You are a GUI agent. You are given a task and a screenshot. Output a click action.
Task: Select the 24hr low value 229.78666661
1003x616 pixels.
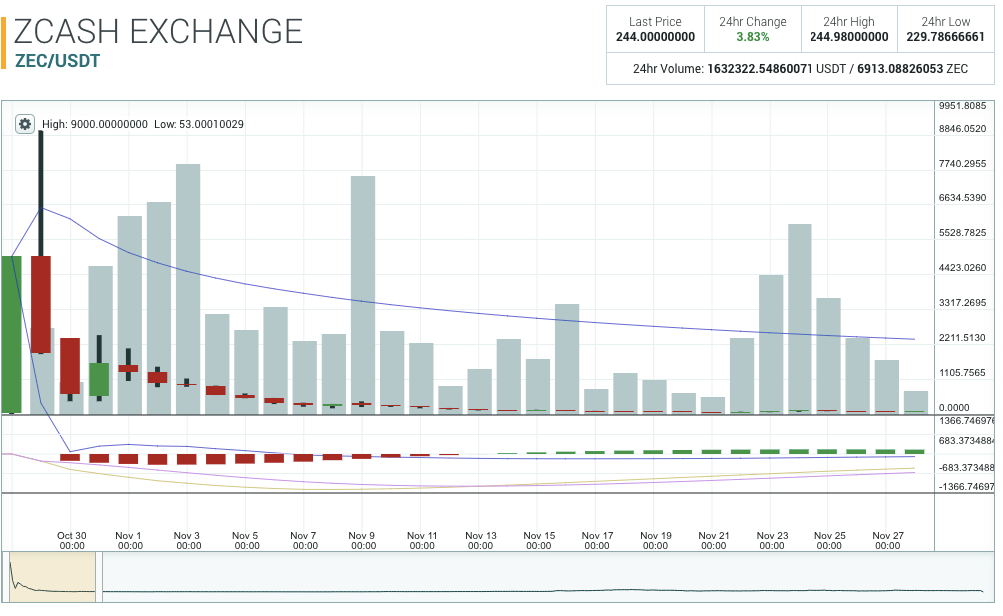point(945,37)
